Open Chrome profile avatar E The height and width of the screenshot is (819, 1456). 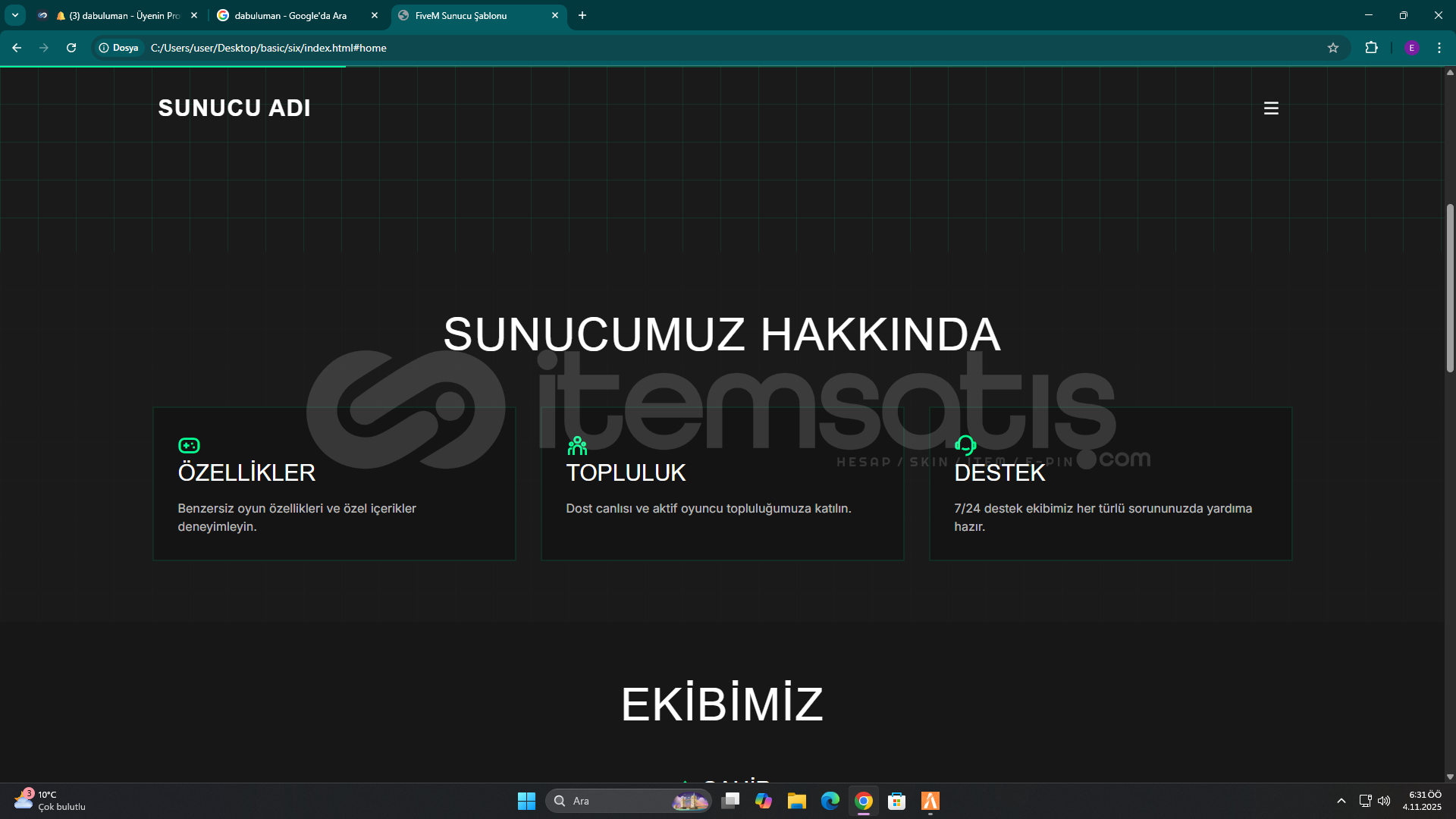pyautogui.click(x=1411, y=48)
